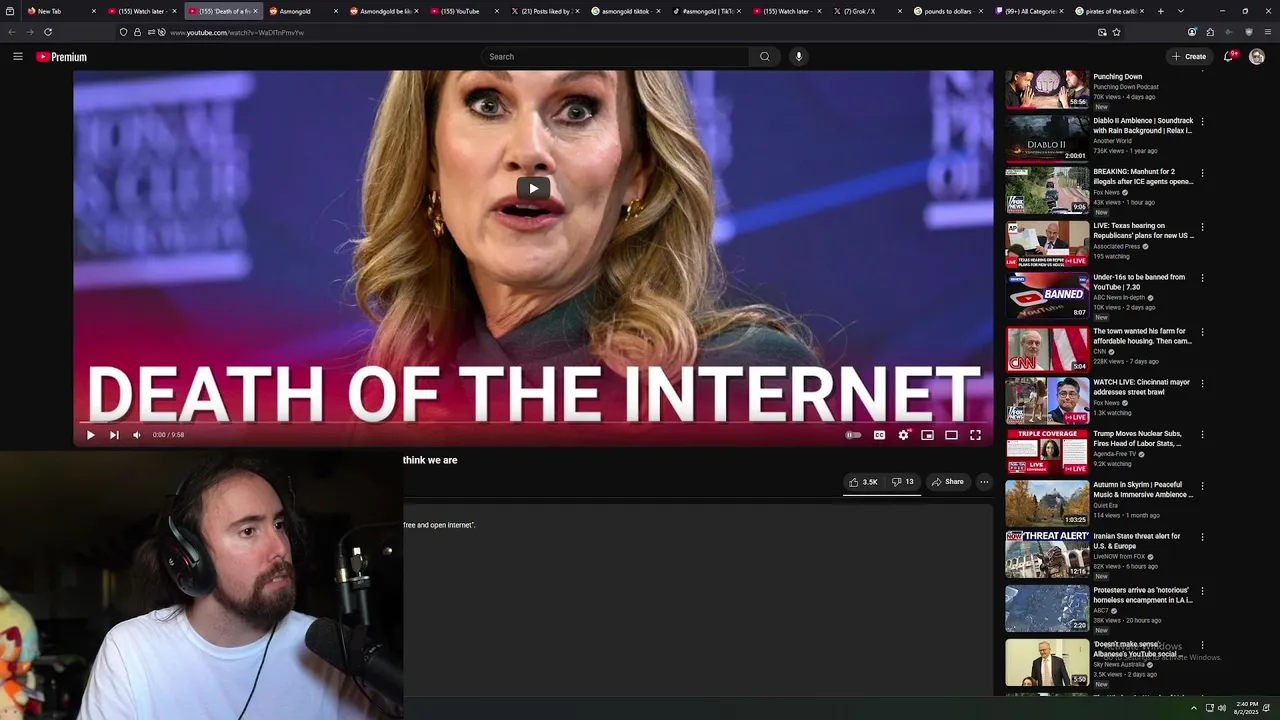
Task: Open 'Ambient Music in Skyrim' video title
Action: click(x=1143, y=490)
